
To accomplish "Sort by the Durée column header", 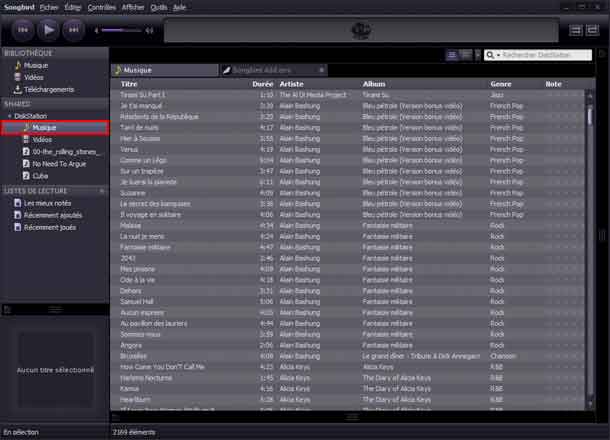I will pos(263,84).
